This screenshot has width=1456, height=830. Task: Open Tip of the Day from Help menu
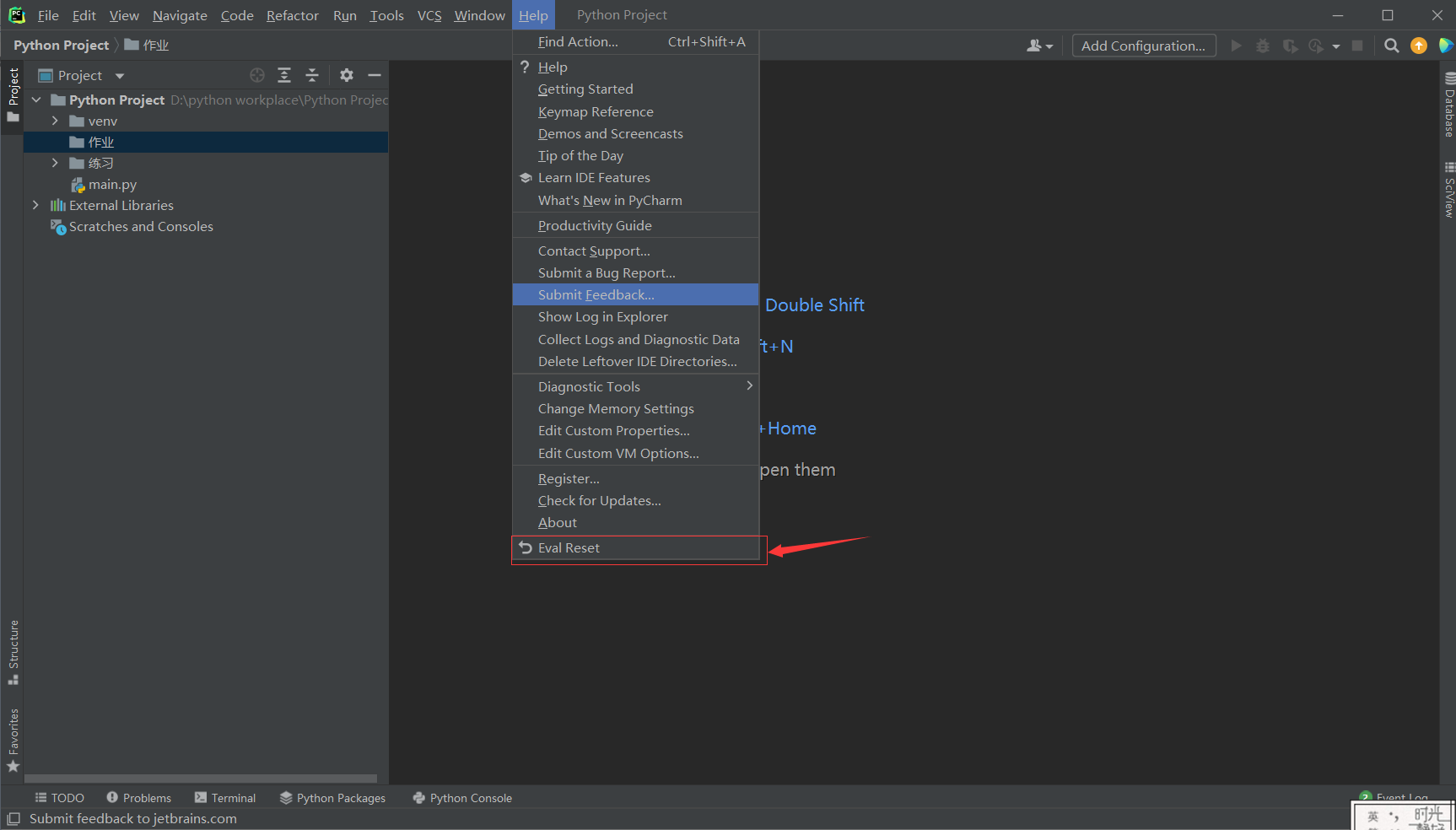(x=636, y=155)
